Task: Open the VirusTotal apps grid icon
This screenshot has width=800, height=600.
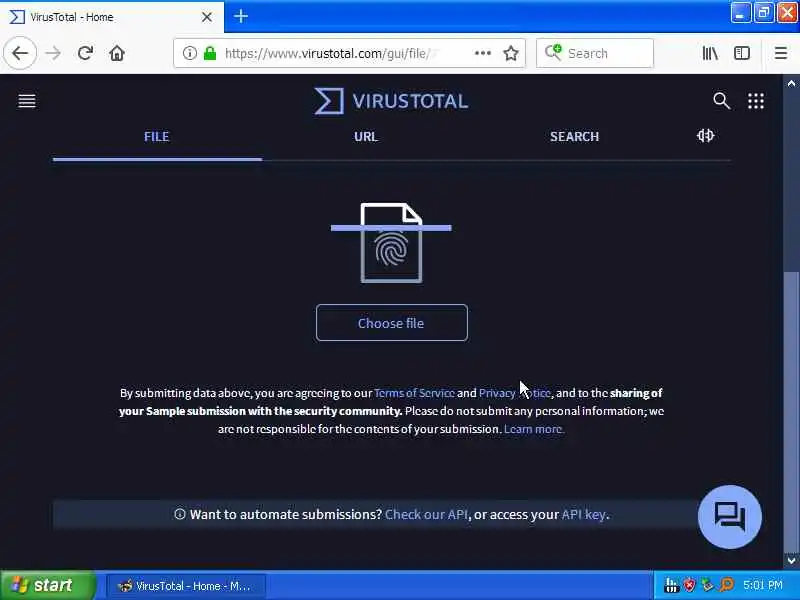Action: click(x=756, y=101)
